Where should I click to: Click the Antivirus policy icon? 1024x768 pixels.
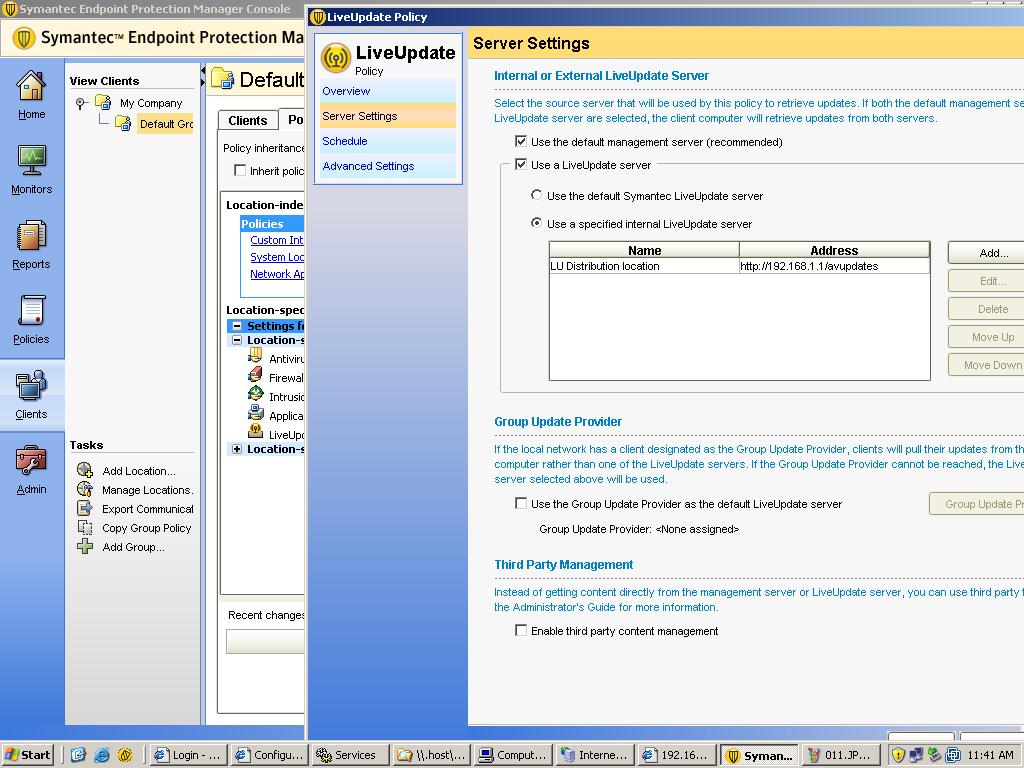click(255, 356)
